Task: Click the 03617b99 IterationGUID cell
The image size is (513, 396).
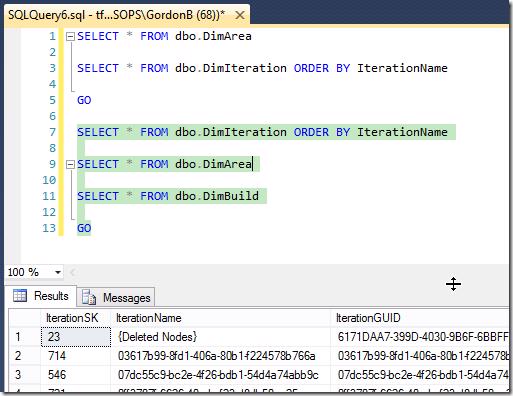Action: (x=420, y=356)
